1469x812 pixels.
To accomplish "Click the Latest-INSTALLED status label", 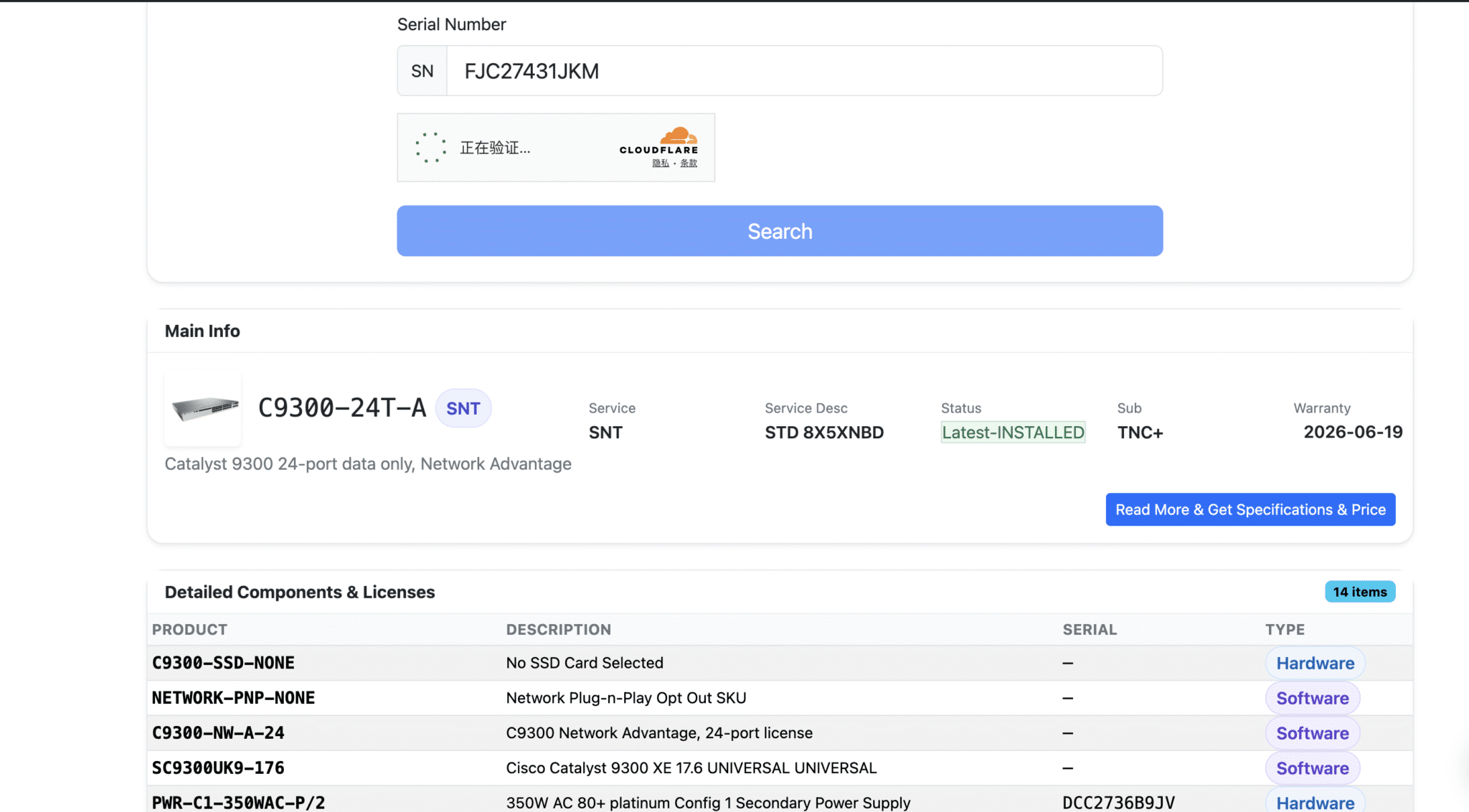I will 1012,432.
